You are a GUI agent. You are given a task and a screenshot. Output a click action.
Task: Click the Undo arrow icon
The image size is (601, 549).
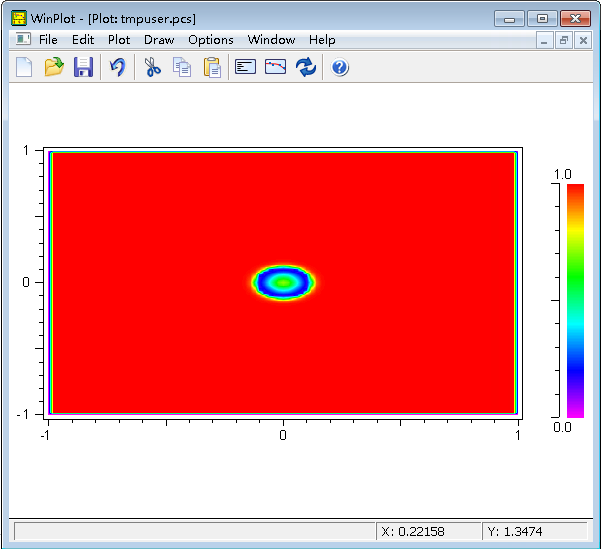[117, 67]
